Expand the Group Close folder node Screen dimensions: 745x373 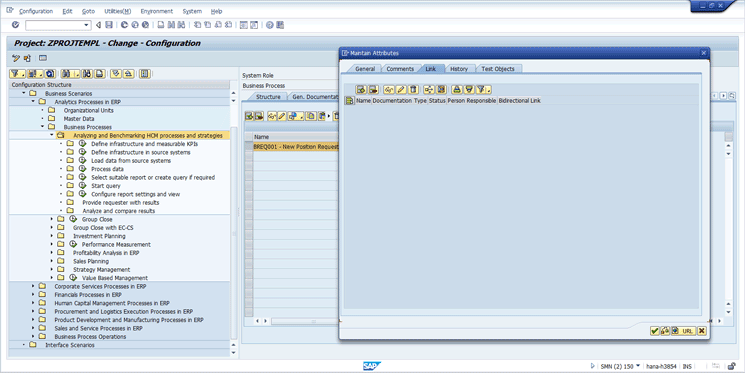coord(52,219)
